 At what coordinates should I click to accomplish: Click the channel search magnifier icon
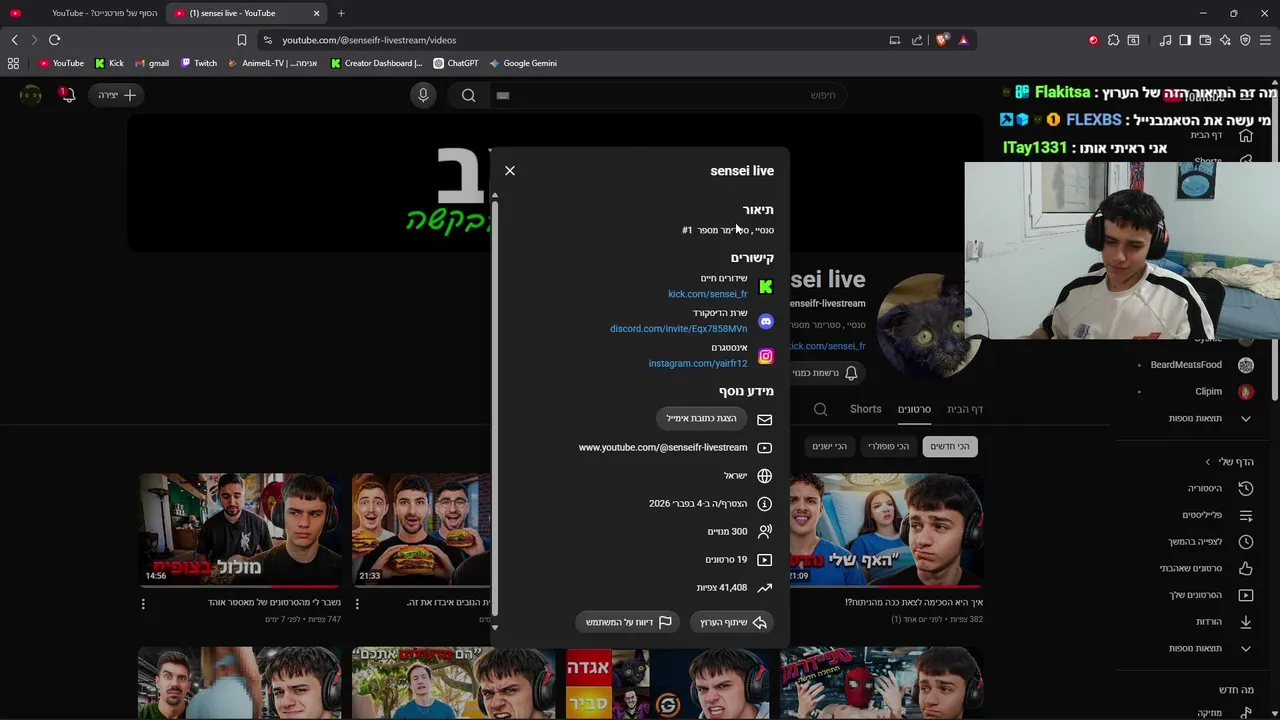pos(820,409)
